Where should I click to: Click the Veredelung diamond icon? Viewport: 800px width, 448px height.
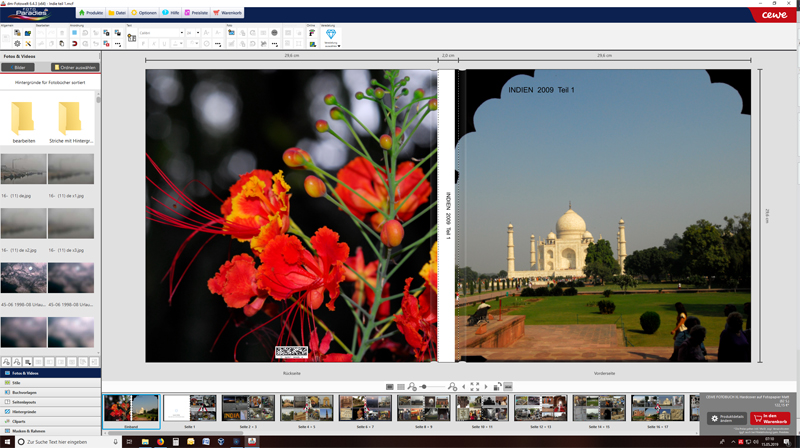[331, 34]
